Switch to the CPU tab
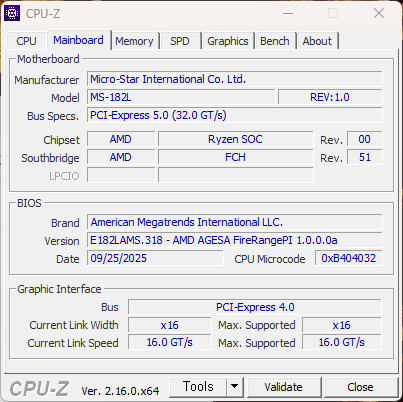This screenshot has width=403, height=402. point(26,41)
